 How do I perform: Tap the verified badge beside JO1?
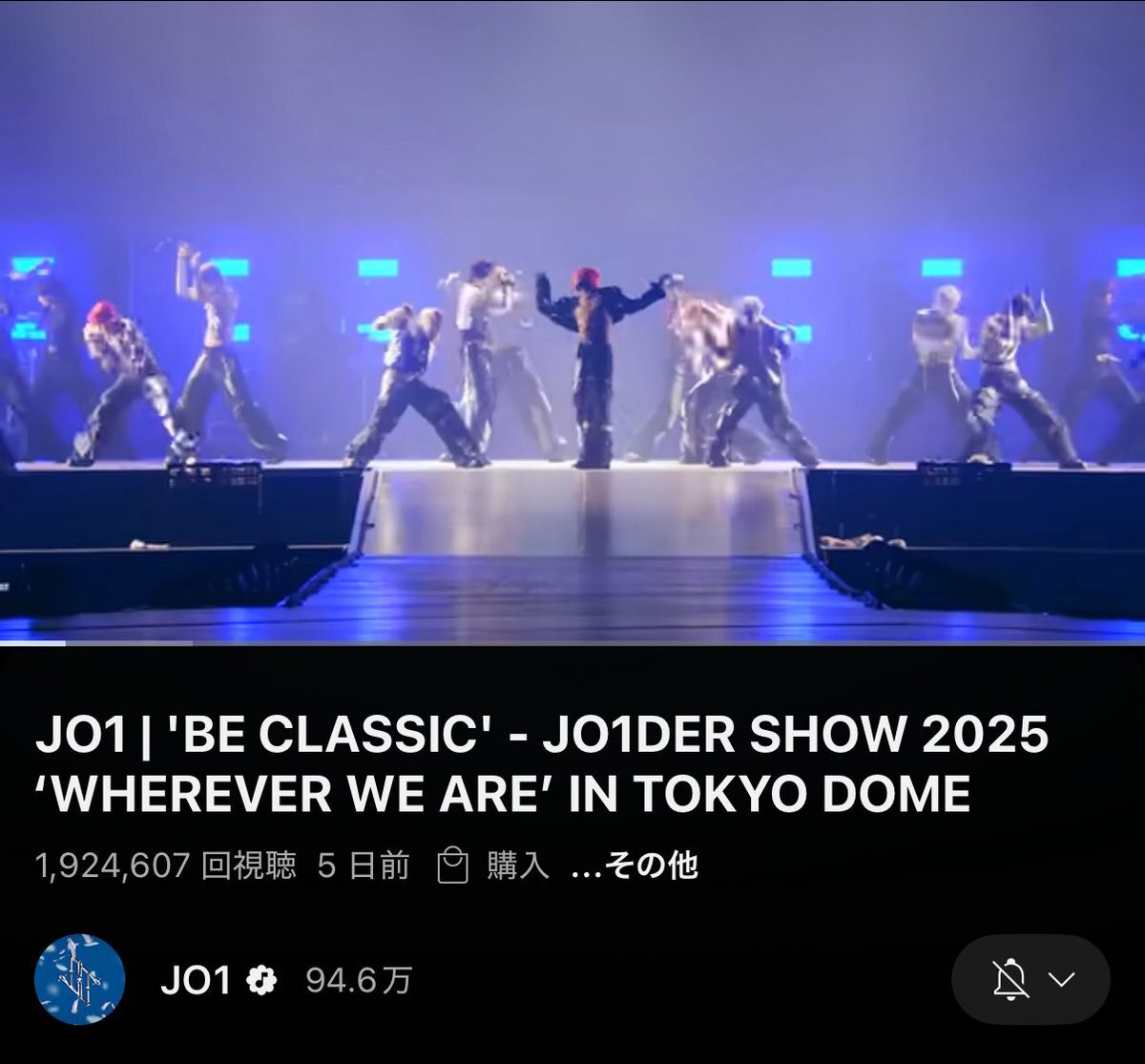pyautogui.click(x=261, y=980)
